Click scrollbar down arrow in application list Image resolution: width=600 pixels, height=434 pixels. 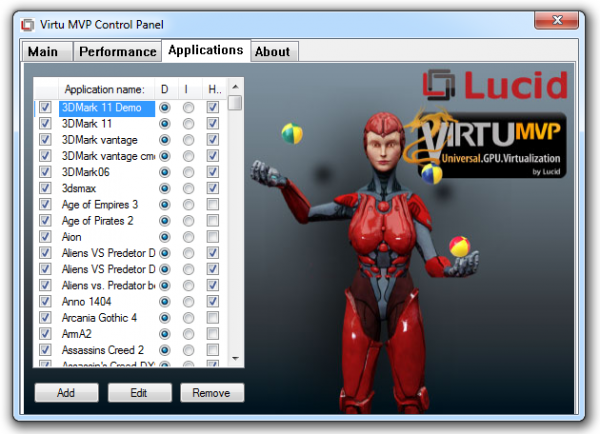[235, 359]
